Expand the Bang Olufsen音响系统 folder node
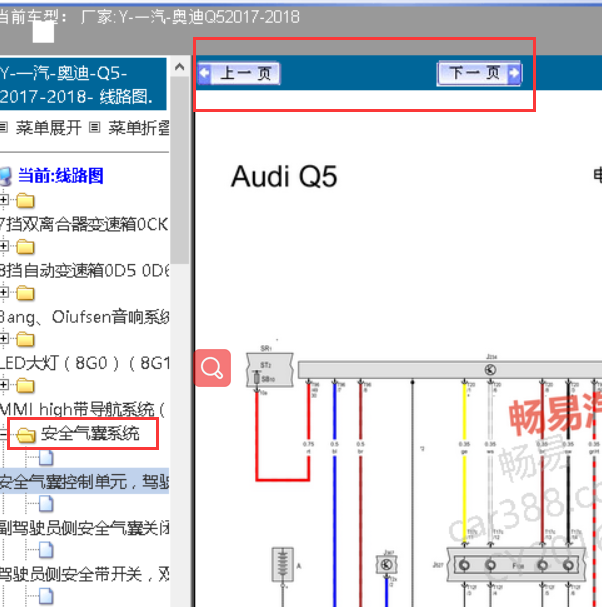 click(x=4, y=292)
